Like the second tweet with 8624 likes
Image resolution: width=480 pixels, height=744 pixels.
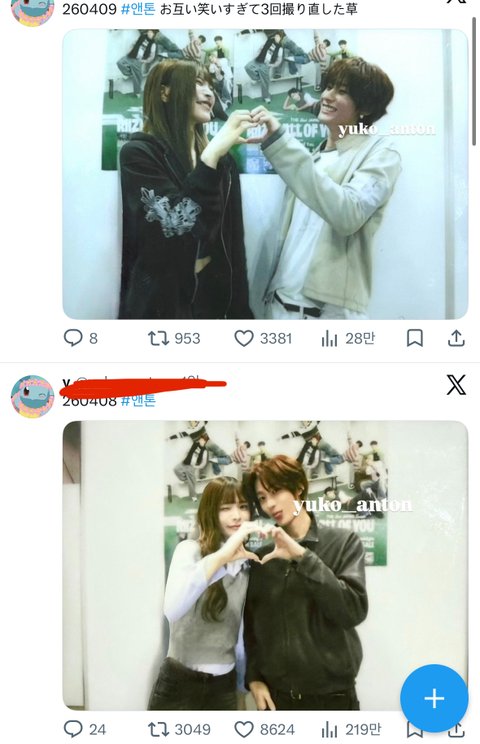[265, 729]
